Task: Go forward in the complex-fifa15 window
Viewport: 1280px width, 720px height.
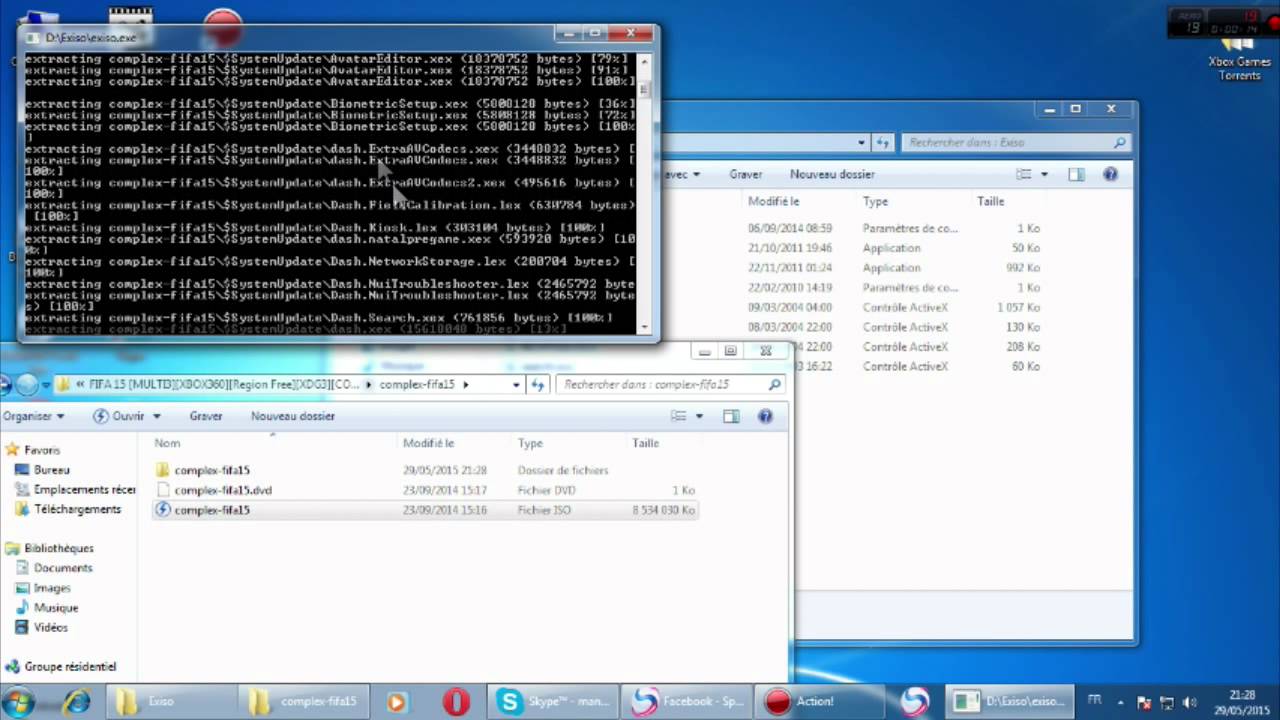Action: [27, 384]
